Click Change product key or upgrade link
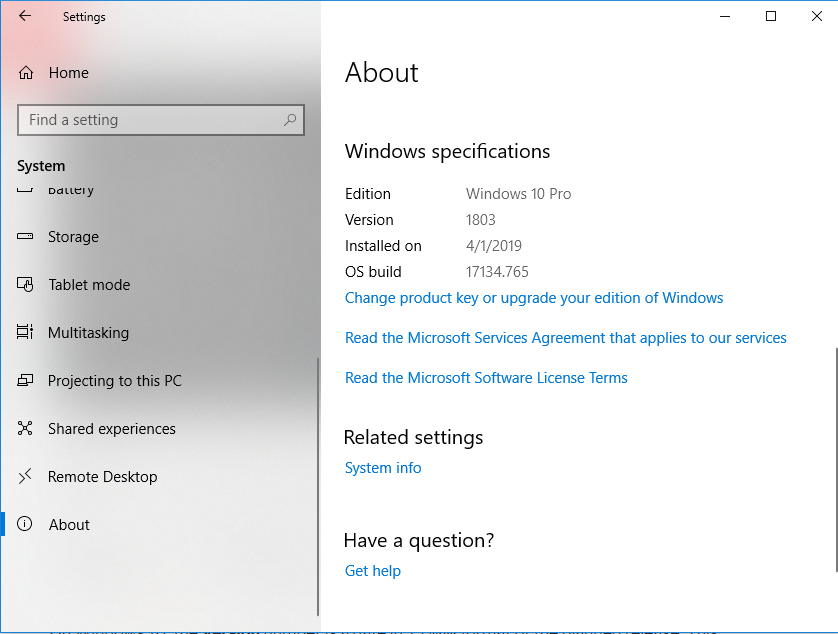The width and height of the screenshot is (838, 634). coord(534,298)
